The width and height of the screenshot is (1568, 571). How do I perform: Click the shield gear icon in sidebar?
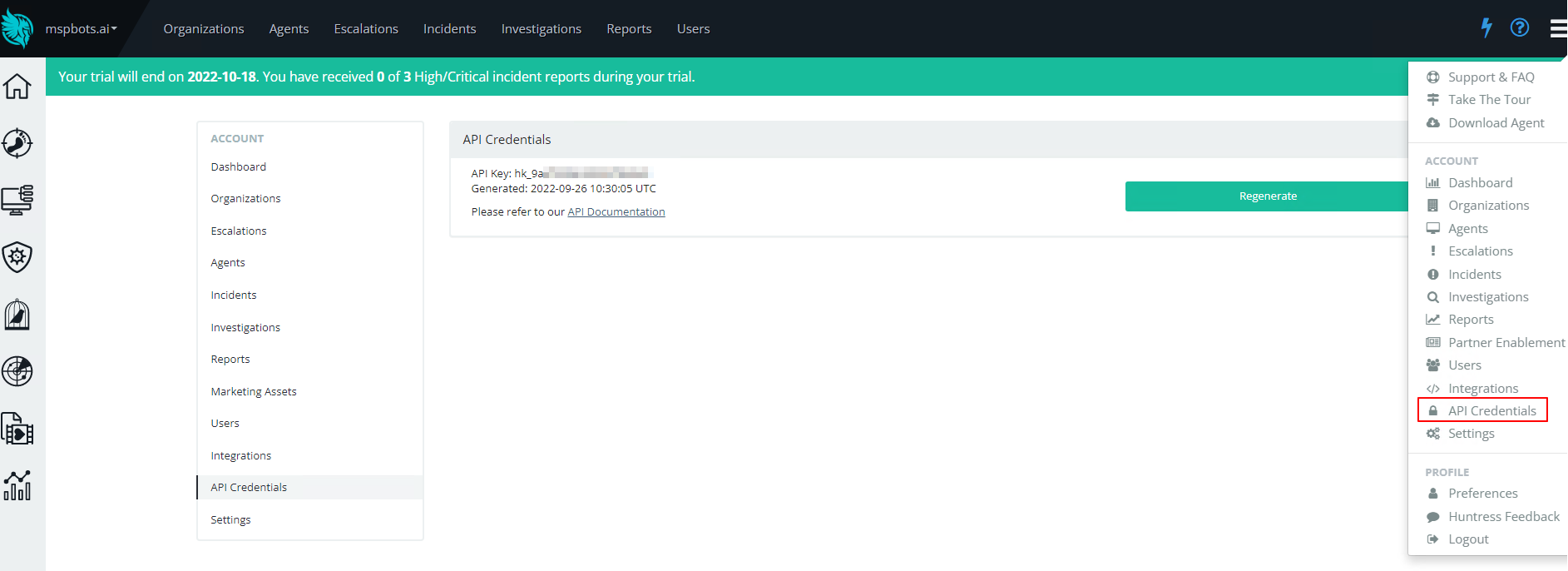(17, 257)
